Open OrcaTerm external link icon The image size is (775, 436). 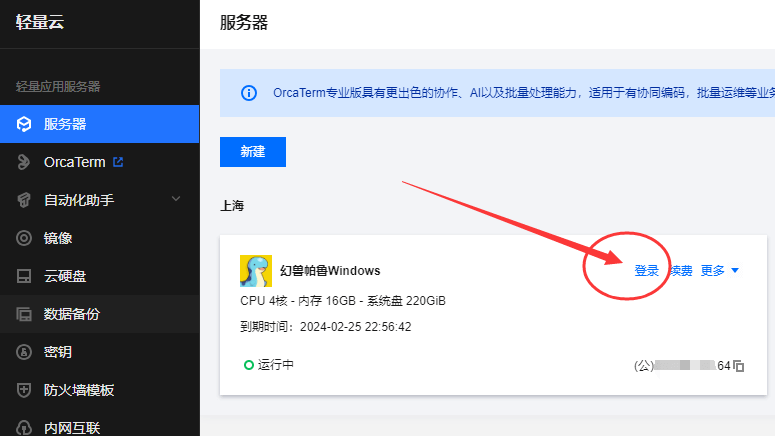tap(118, 162)
